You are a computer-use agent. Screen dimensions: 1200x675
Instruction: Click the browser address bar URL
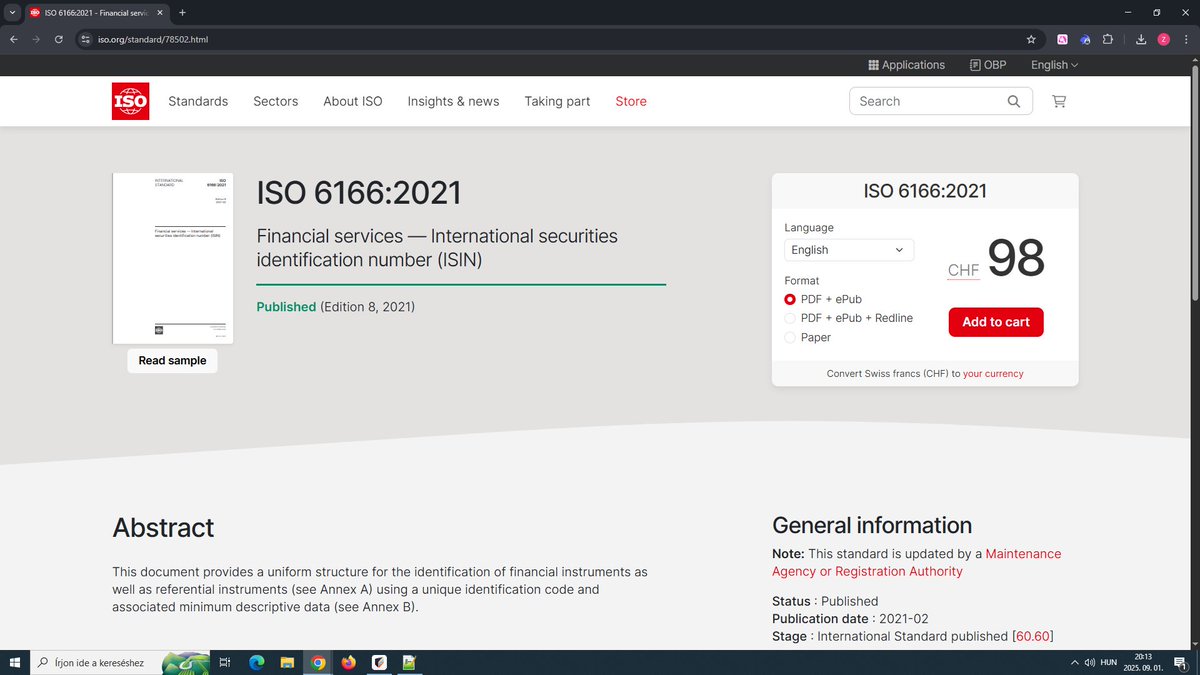tap(153, 39)
